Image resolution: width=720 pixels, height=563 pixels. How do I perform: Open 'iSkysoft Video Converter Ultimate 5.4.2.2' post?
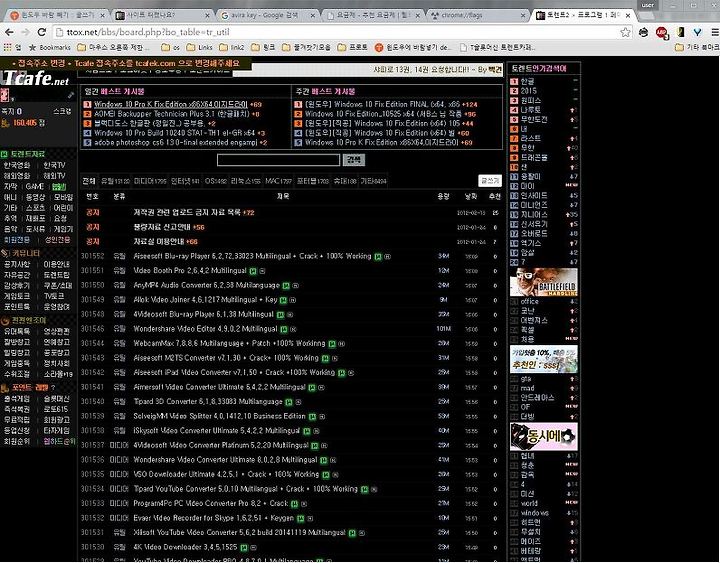click(216, 431)
